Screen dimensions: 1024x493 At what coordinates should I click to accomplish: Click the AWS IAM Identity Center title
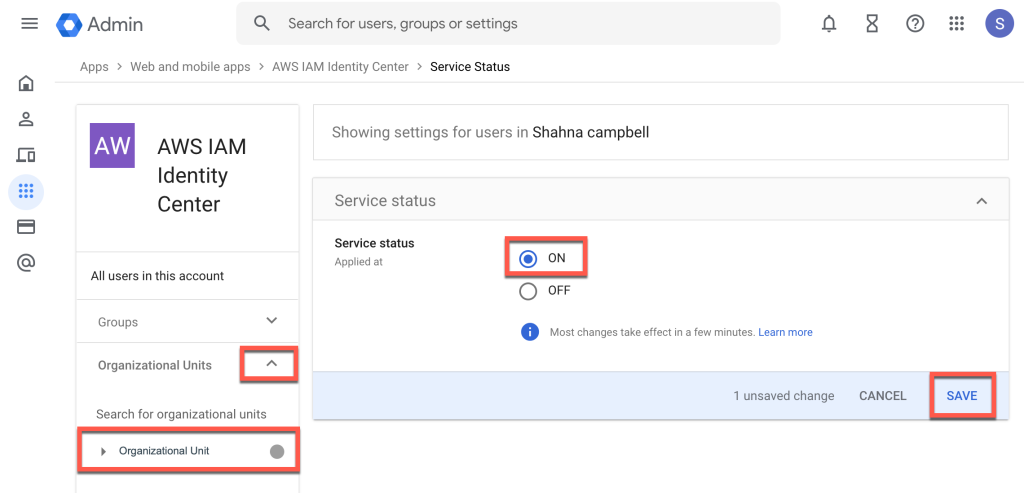click(x=202, y=175)
